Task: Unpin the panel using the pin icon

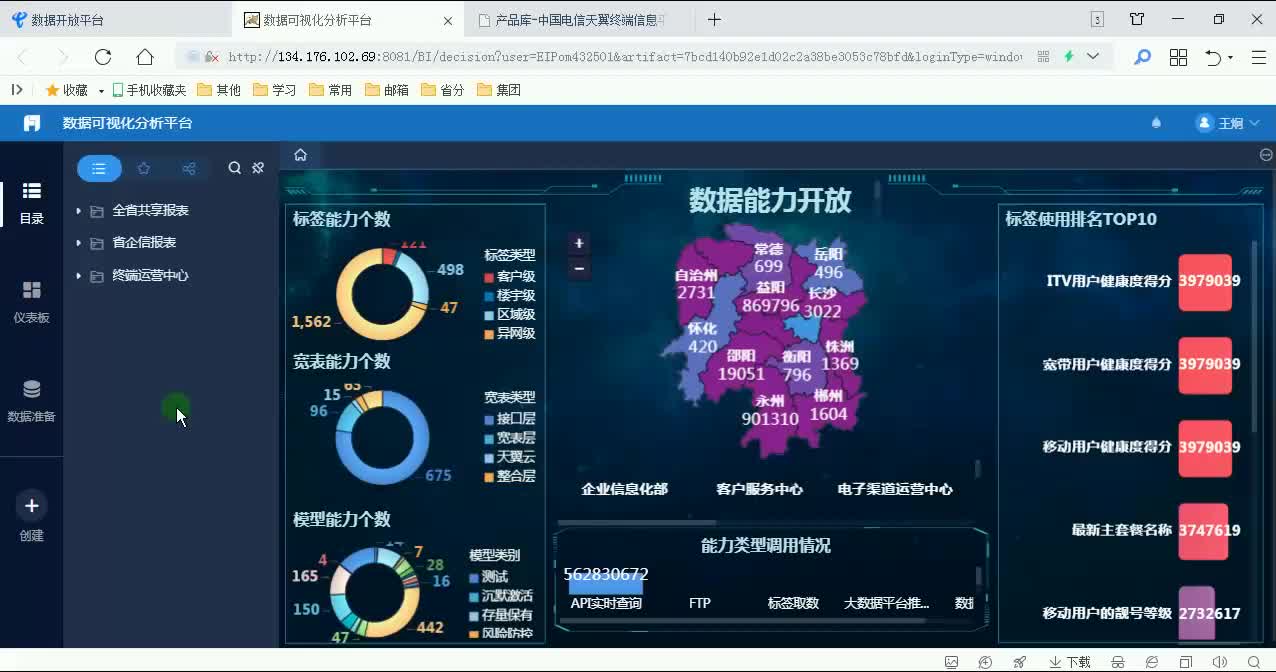Action: coord(258,168)
